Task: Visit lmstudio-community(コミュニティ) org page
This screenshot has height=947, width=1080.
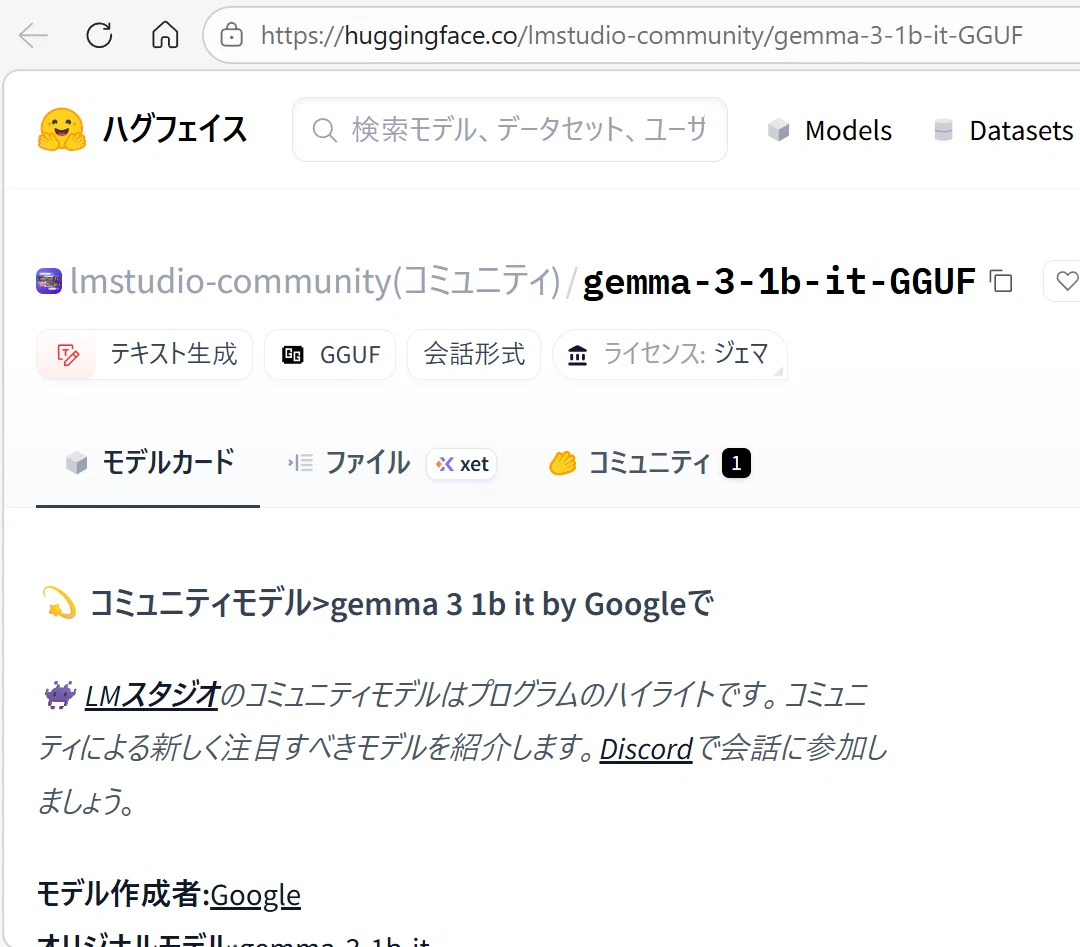Action: (x=315, y=281)
